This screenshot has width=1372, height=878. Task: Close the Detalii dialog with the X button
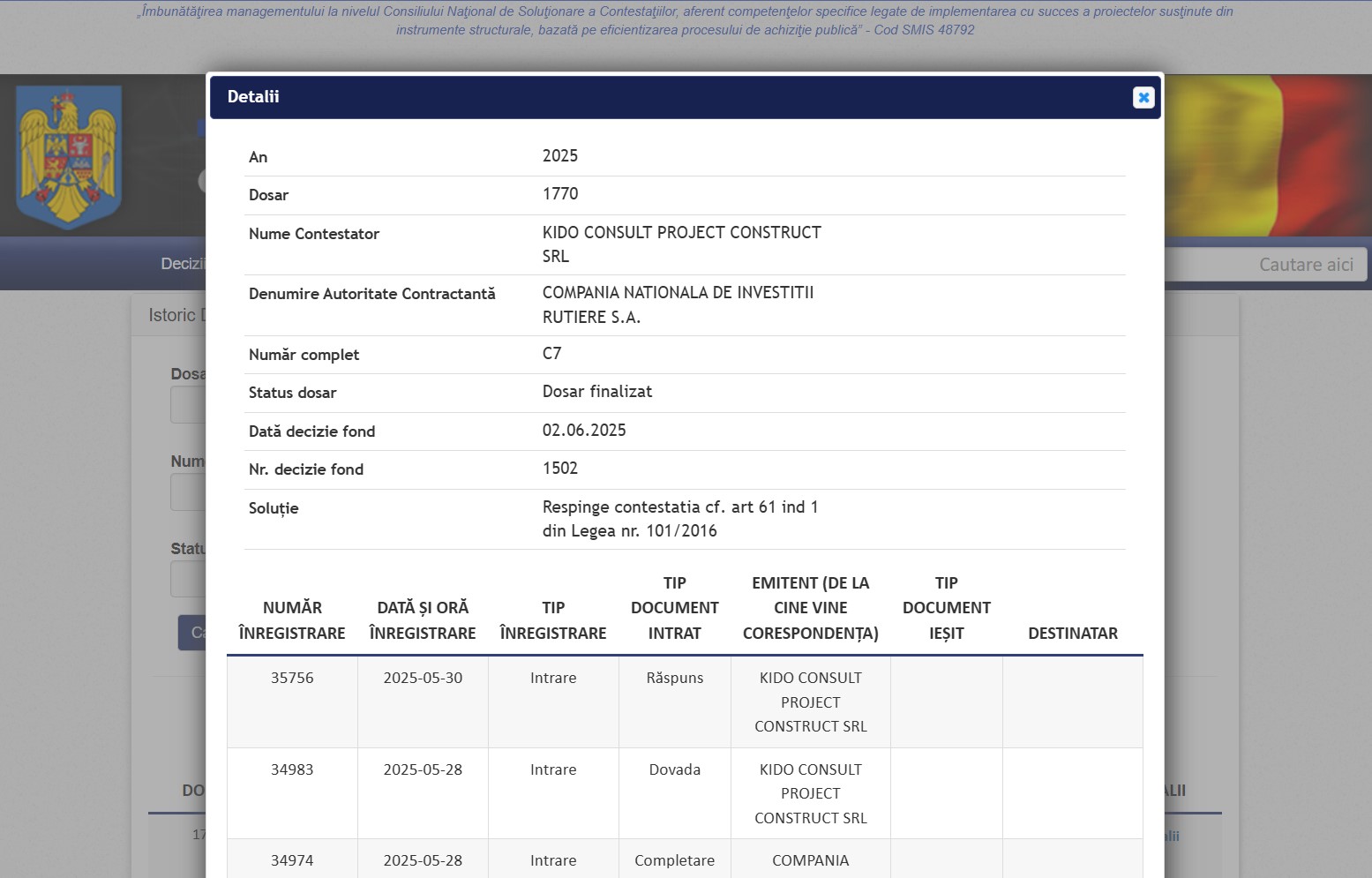click(x=1143, y=97)
